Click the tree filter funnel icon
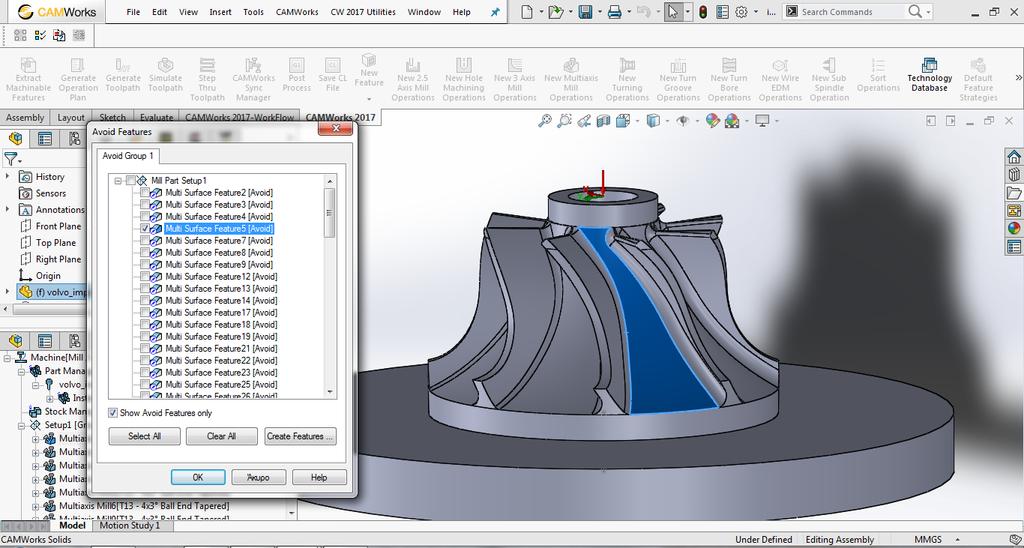 tap(10, 159)
